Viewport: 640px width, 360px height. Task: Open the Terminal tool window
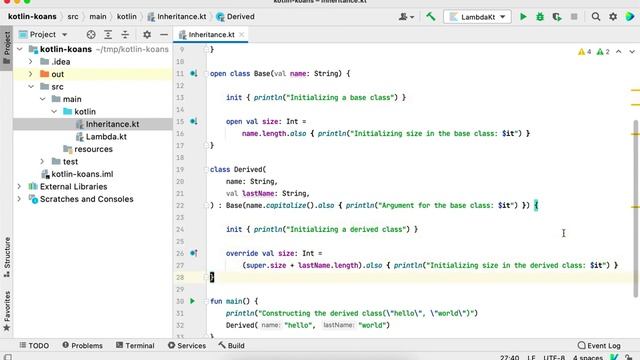[135, 346]
